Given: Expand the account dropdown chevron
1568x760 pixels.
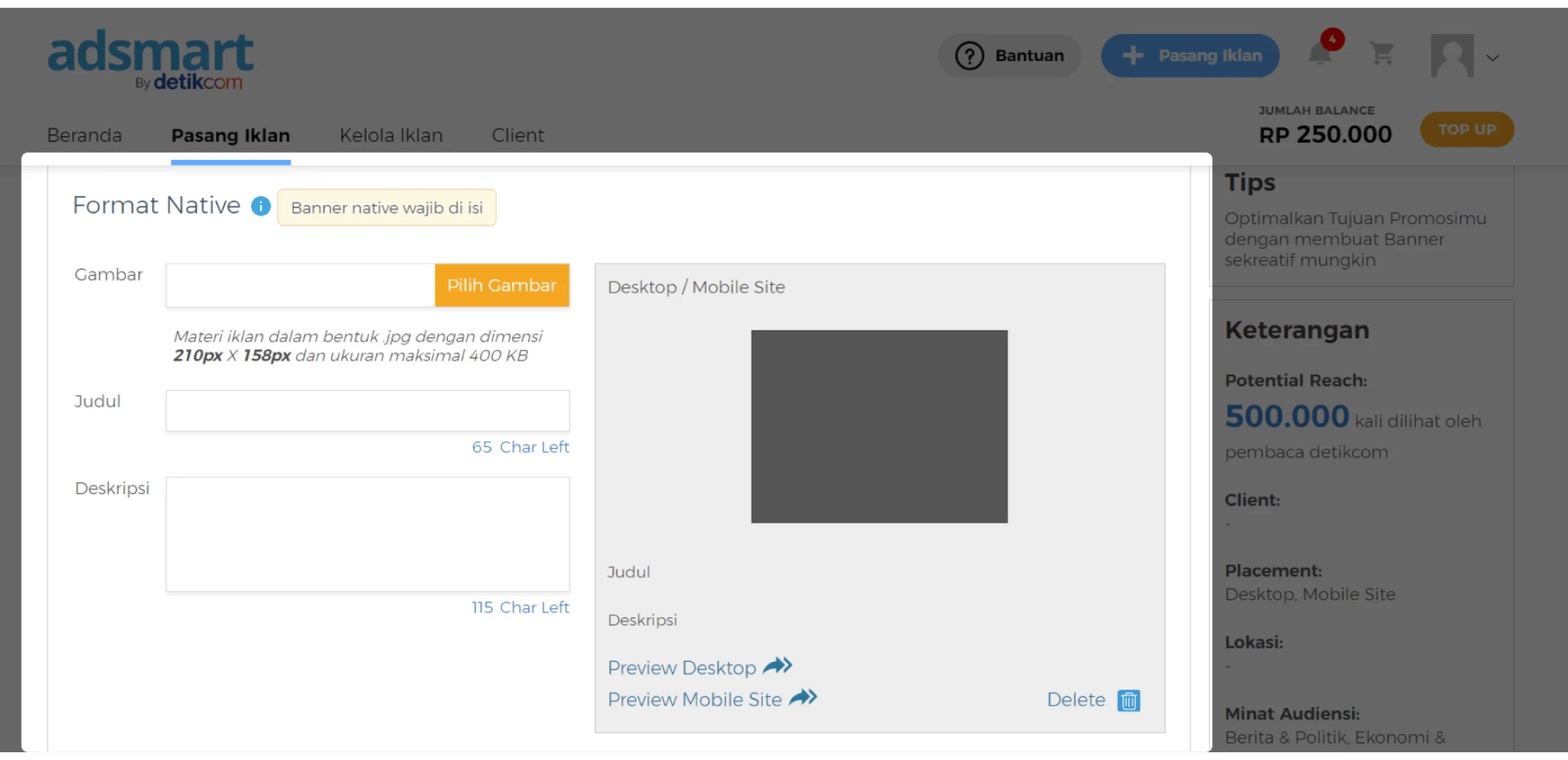Looking at the screenshot, I should click(x=1493, y=58).
